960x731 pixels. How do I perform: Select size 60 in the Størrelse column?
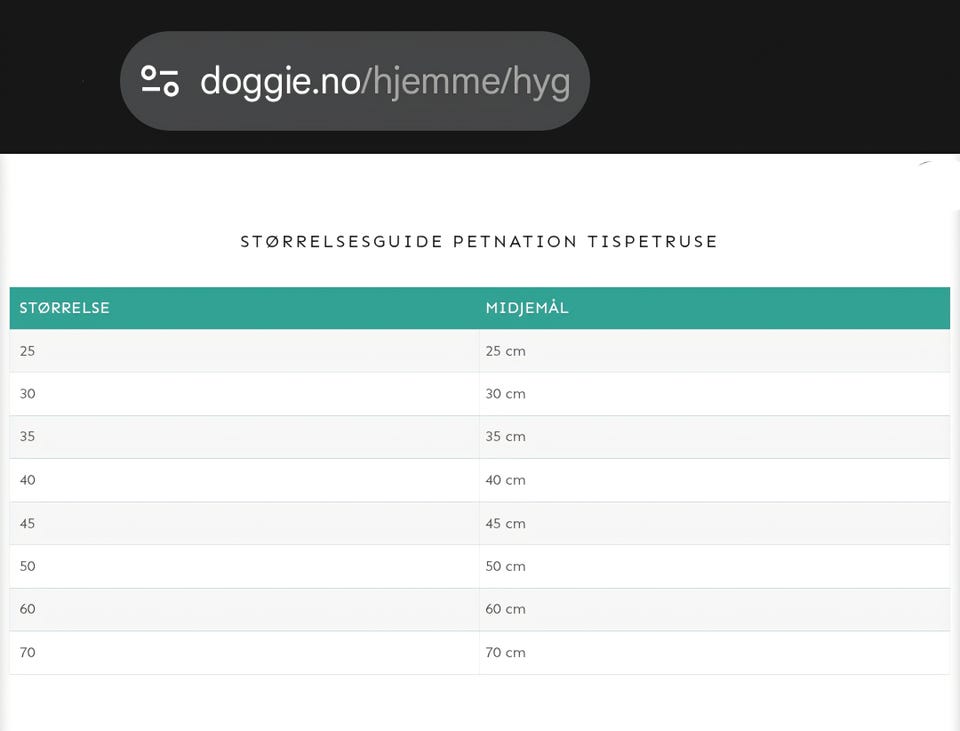point(28,609)
